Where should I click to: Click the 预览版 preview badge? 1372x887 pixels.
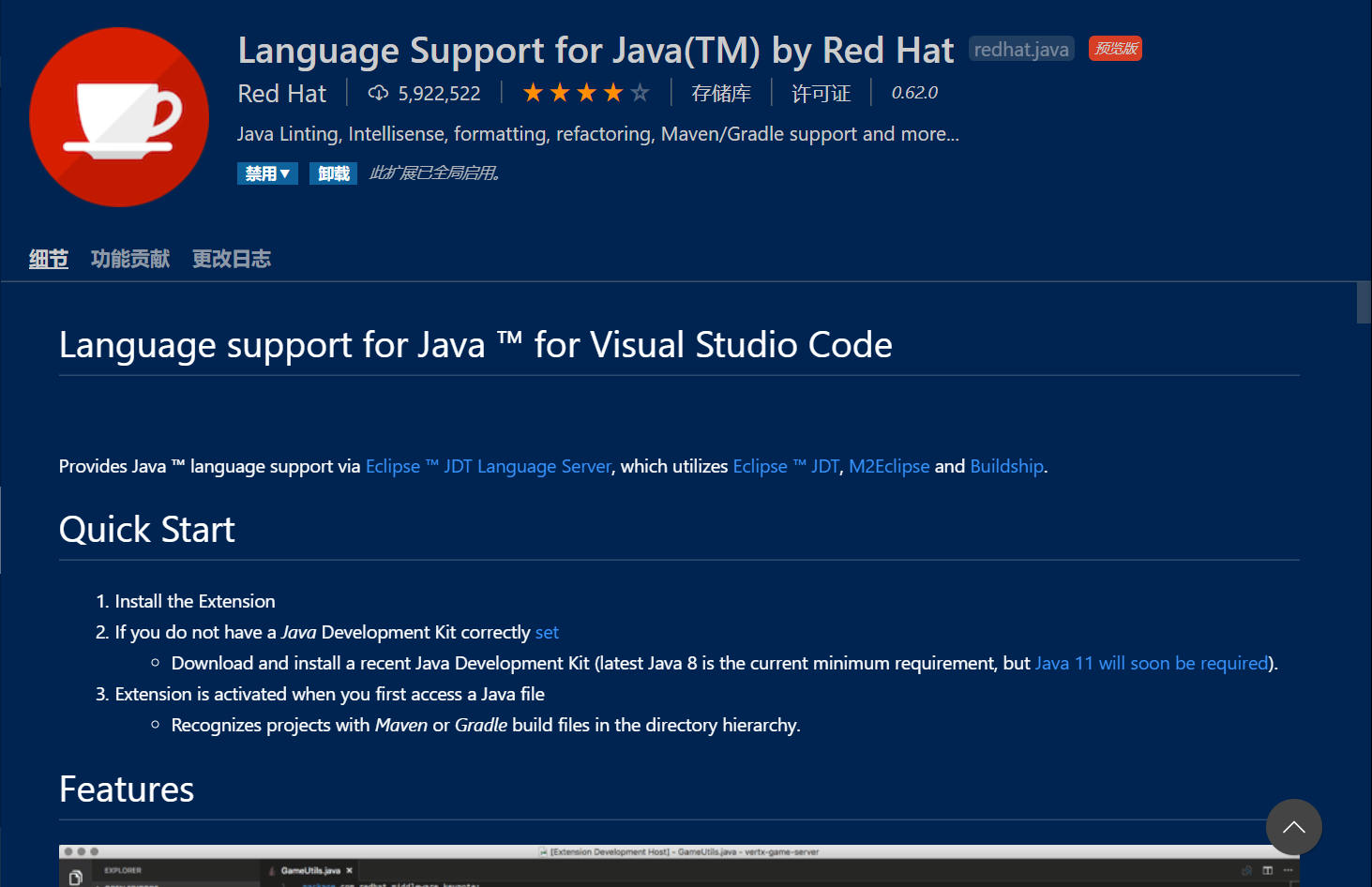(1115, 49)
